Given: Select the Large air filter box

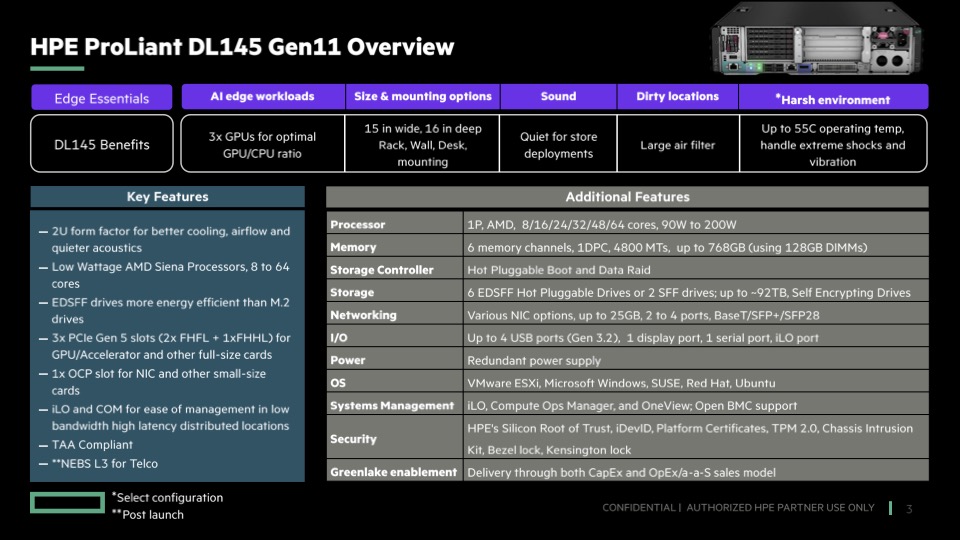Looking at the screenshot, I should [677, 145].
